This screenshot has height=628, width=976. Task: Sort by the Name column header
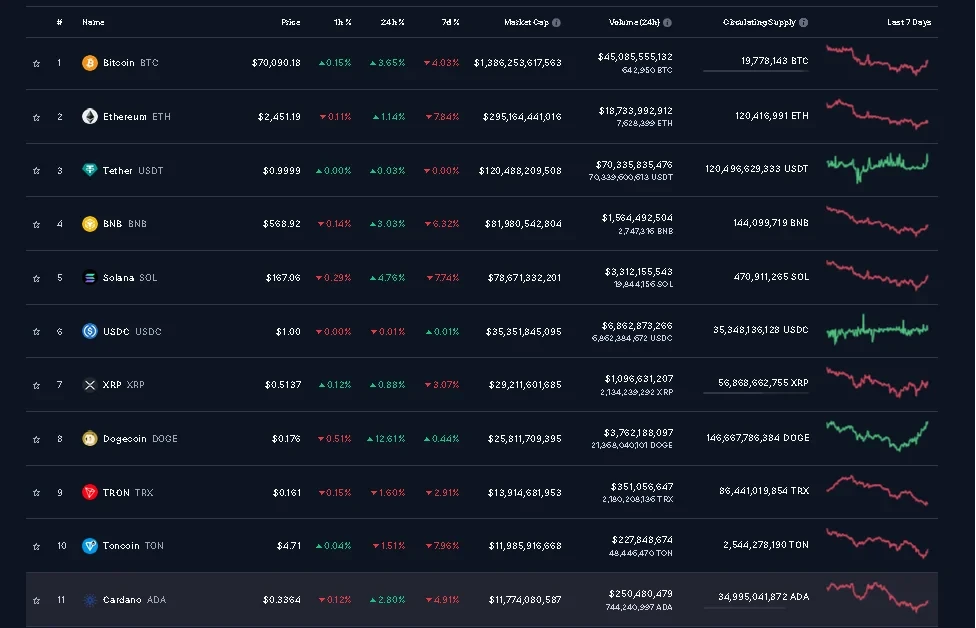coord(93,22)
